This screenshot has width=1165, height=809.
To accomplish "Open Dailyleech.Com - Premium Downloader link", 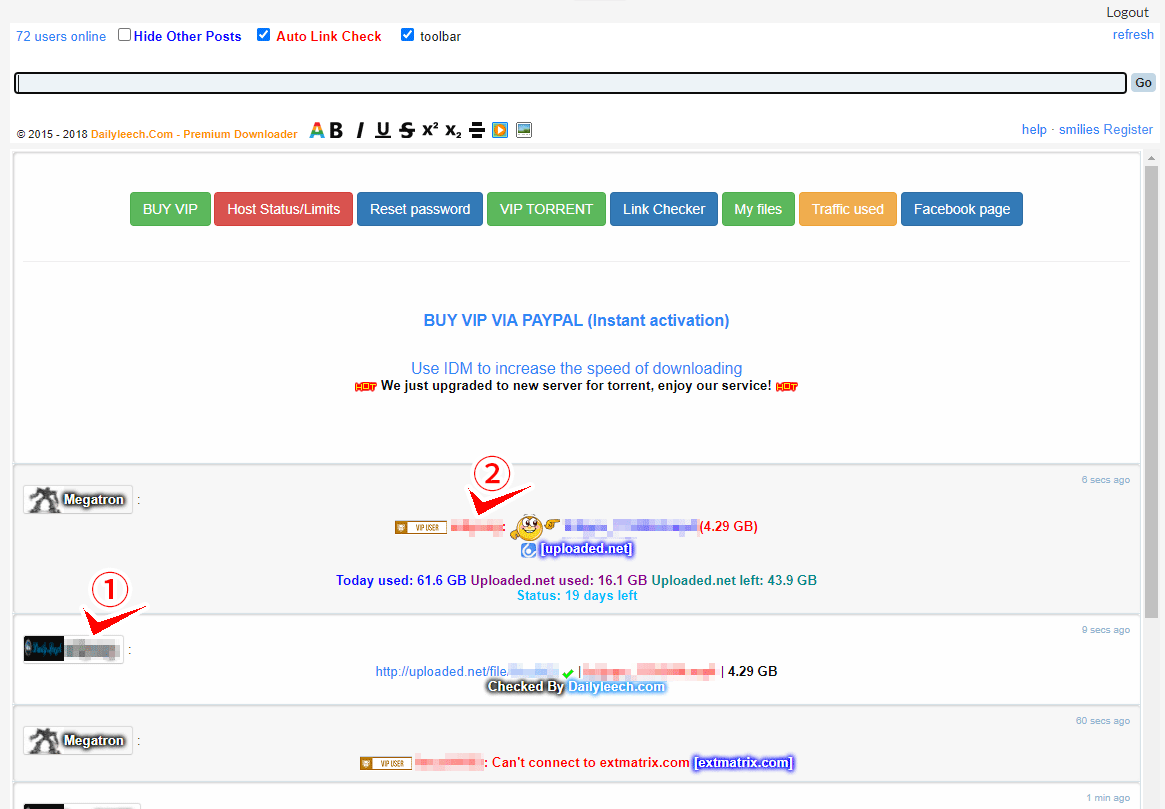I will point(194,134).
